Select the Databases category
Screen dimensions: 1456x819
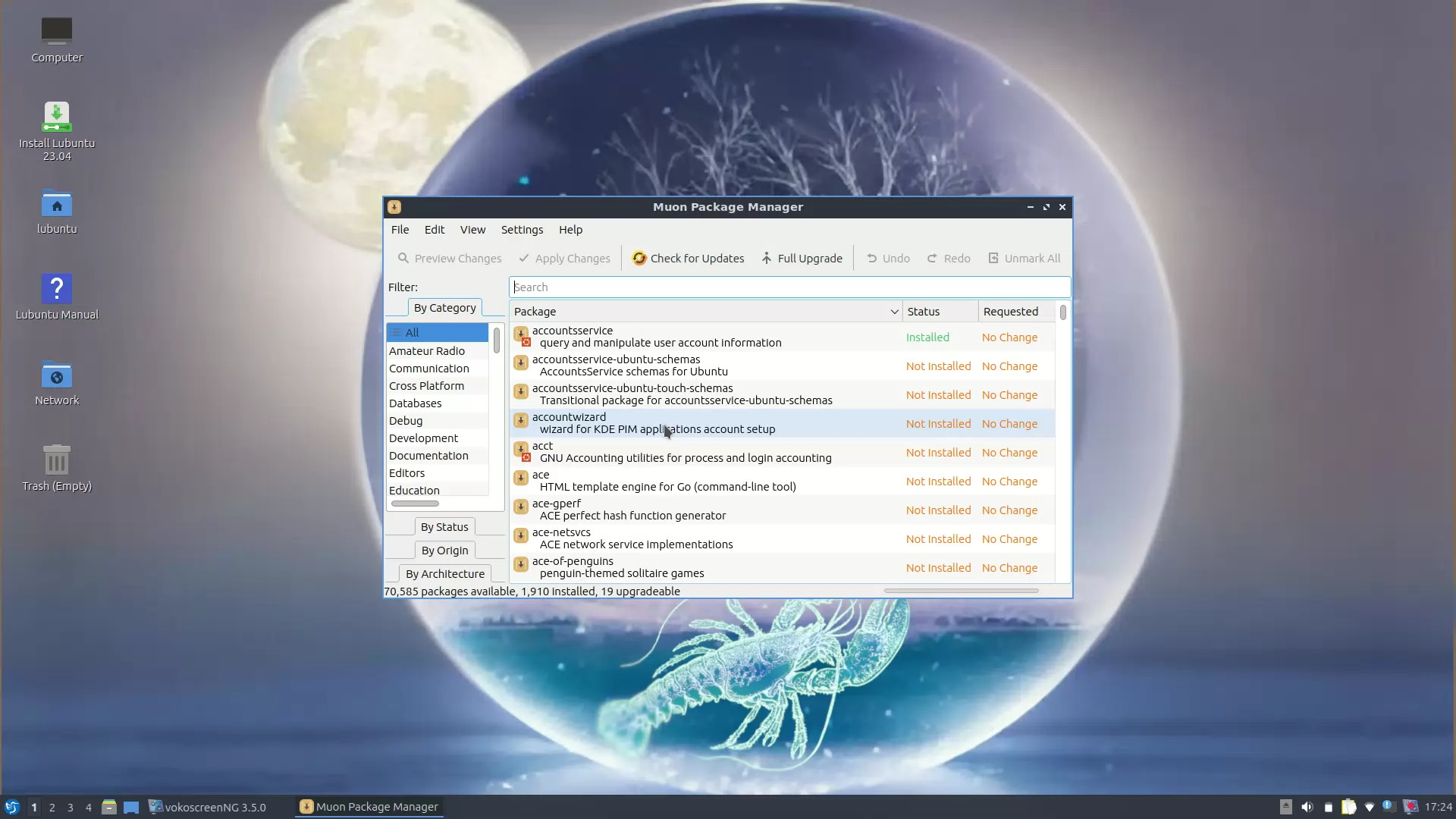(416, 403)
